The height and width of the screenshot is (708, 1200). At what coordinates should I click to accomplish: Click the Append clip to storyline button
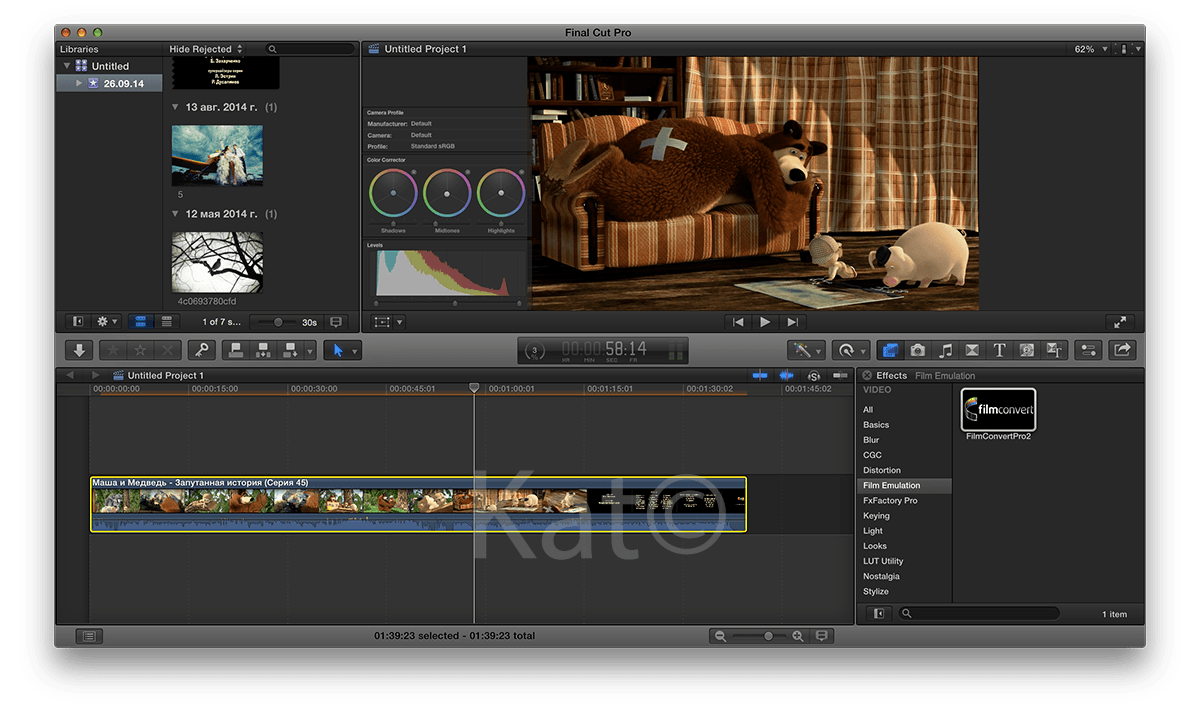291,350
